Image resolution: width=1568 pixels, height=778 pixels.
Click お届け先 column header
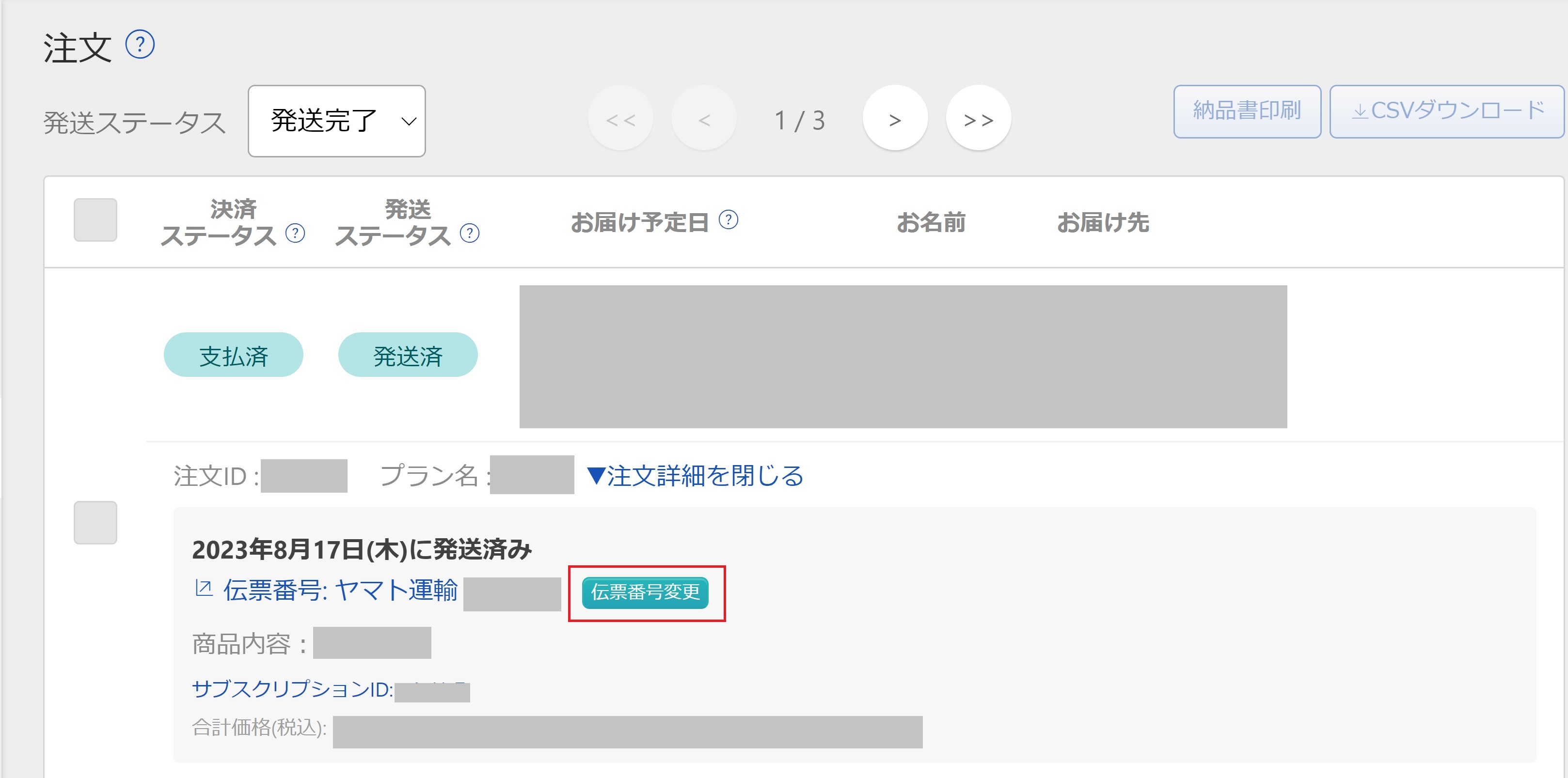pyautogui.click(x=1103, y=223)
